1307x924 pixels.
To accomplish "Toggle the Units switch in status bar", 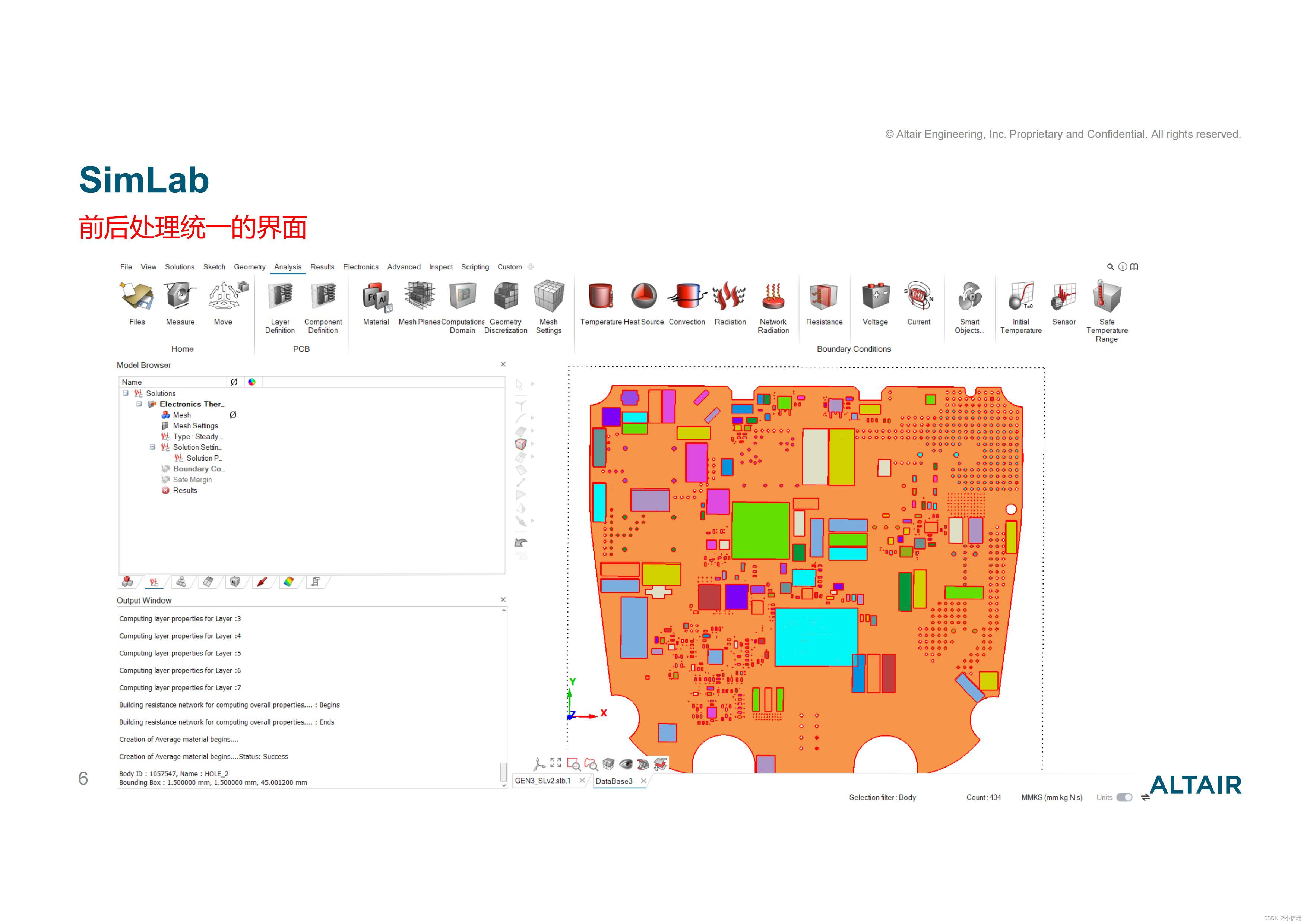I will [1124, 797].
